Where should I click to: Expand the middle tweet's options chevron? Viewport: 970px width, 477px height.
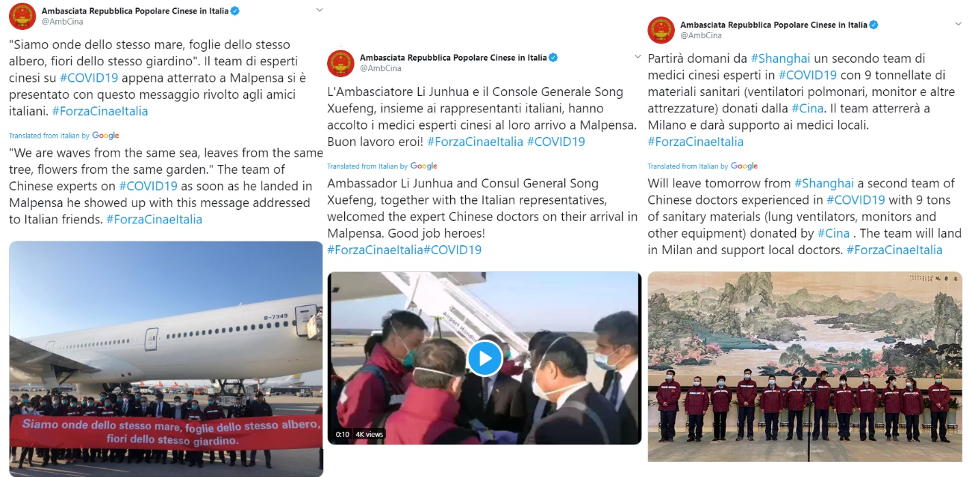pos(637,57)
